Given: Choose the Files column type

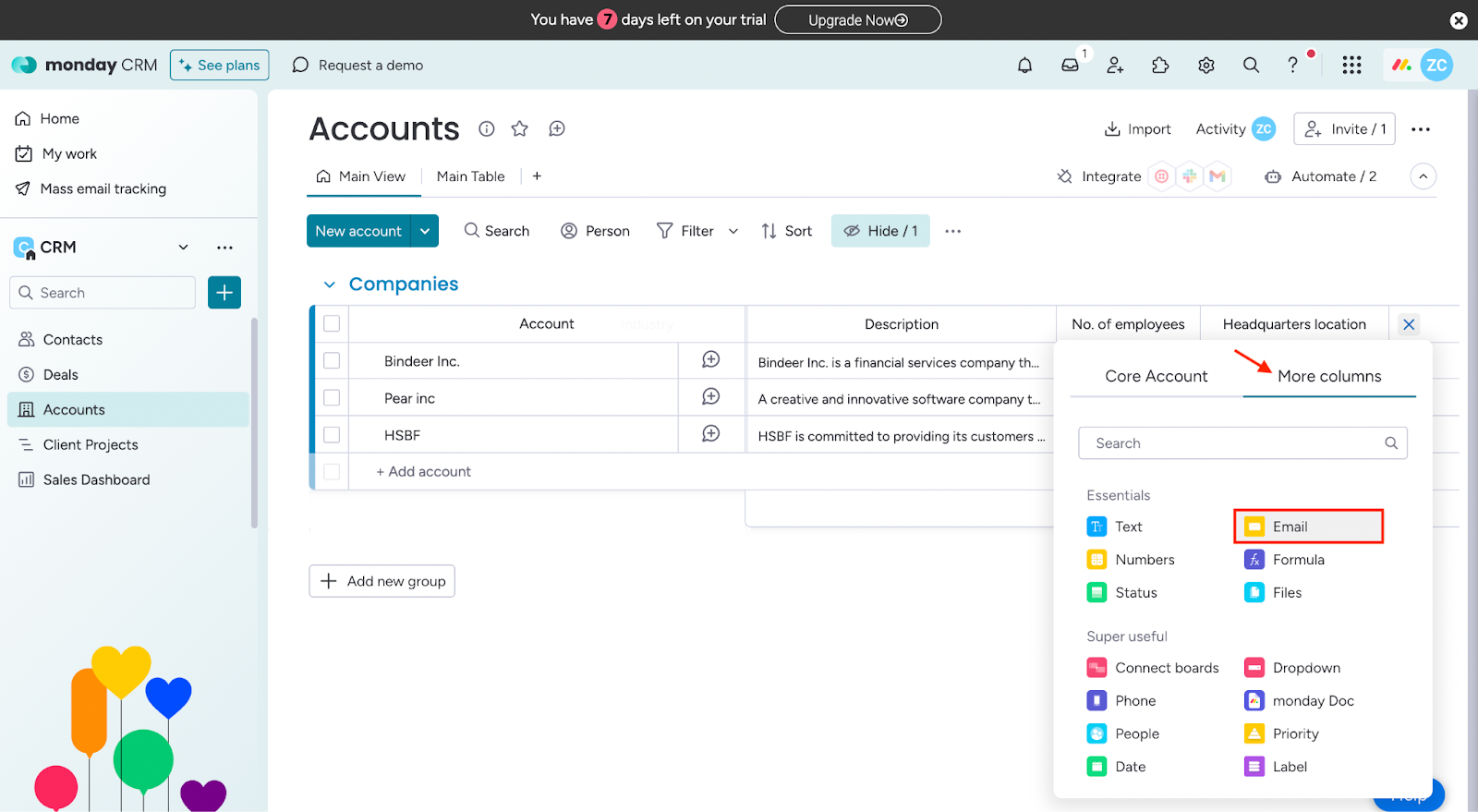Looking at the screenshot, I should coord(1273,593).
